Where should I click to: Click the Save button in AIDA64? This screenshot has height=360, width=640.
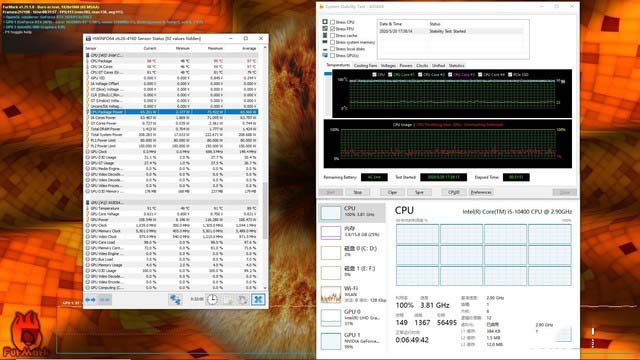pyautogui.click(x=419, y=192)
